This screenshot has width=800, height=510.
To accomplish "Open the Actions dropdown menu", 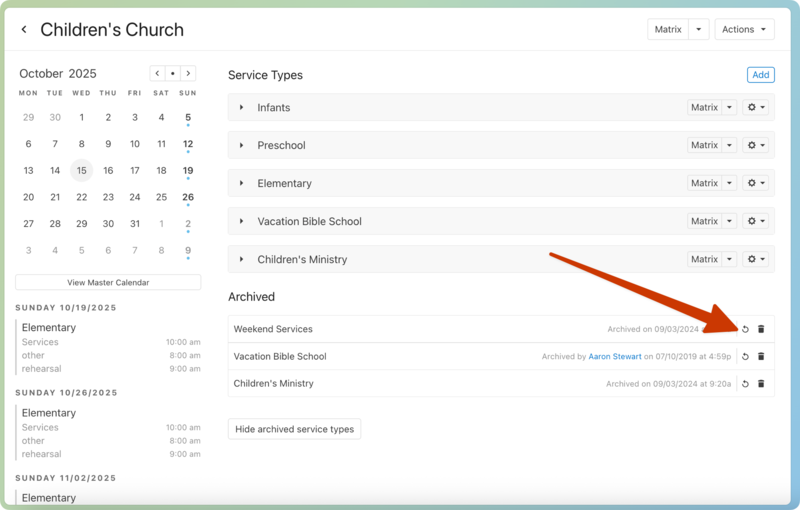I will 744,30.
